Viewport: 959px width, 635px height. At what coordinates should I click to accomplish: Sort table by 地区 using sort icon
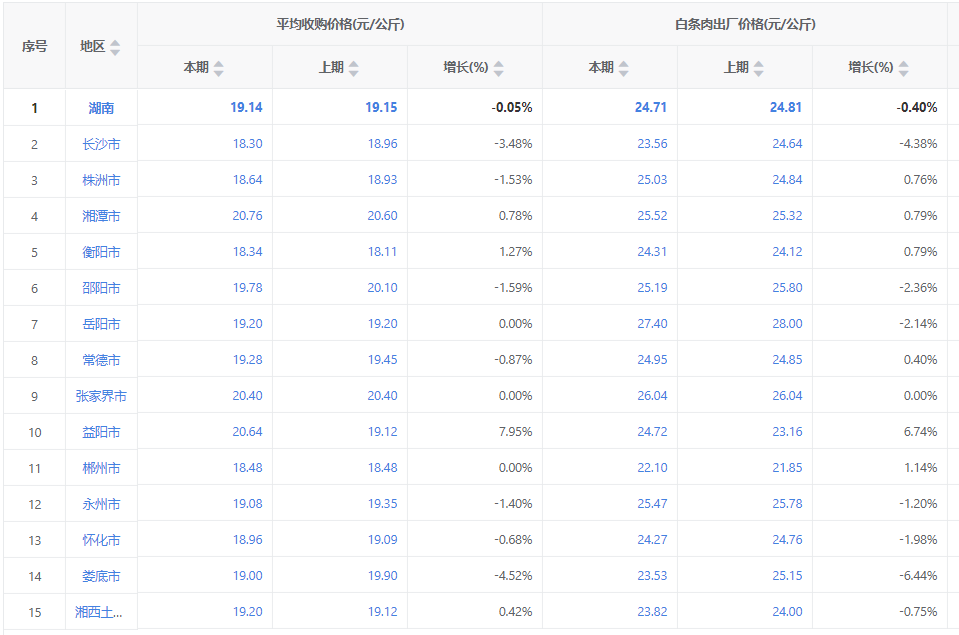pos(115,47)
